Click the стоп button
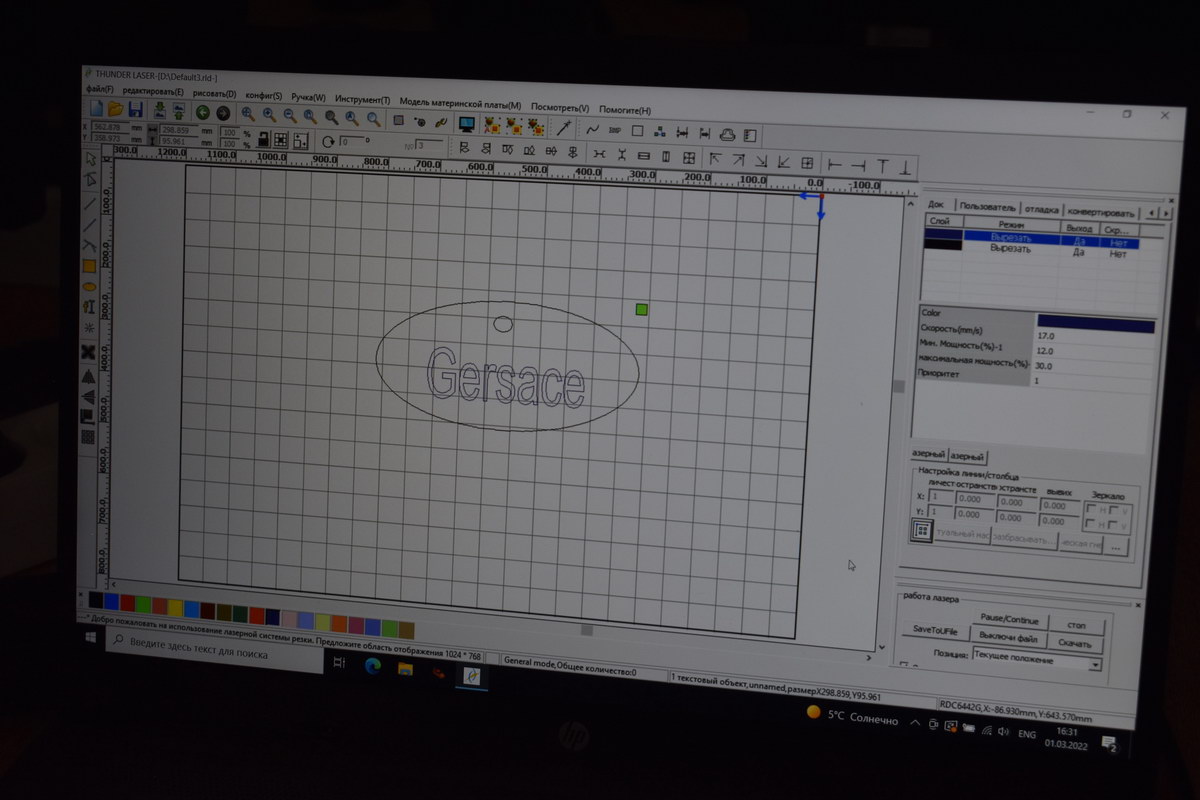Screen dimensions: 1200x800 (1077, 624)
